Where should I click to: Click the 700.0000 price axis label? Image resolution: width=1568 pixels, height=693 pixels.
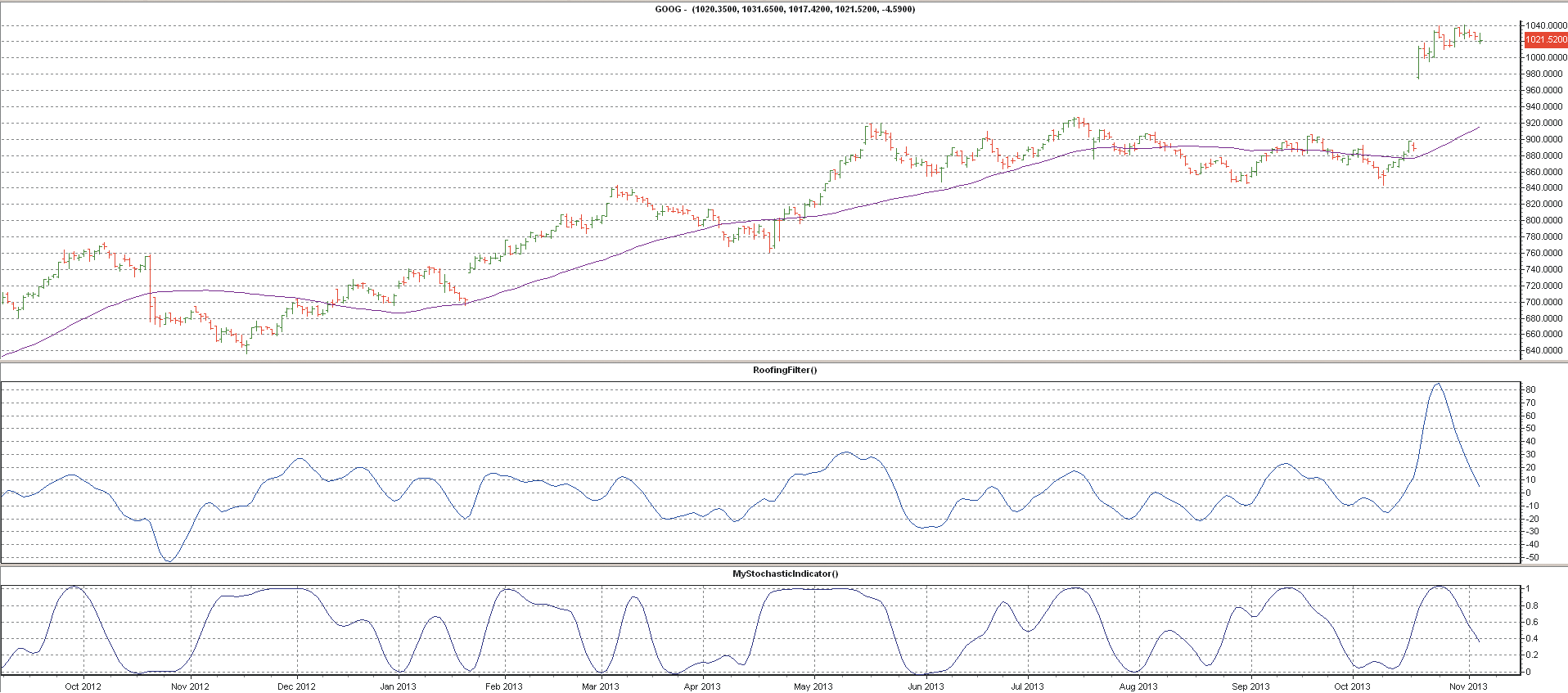(x=1545, y=302)
